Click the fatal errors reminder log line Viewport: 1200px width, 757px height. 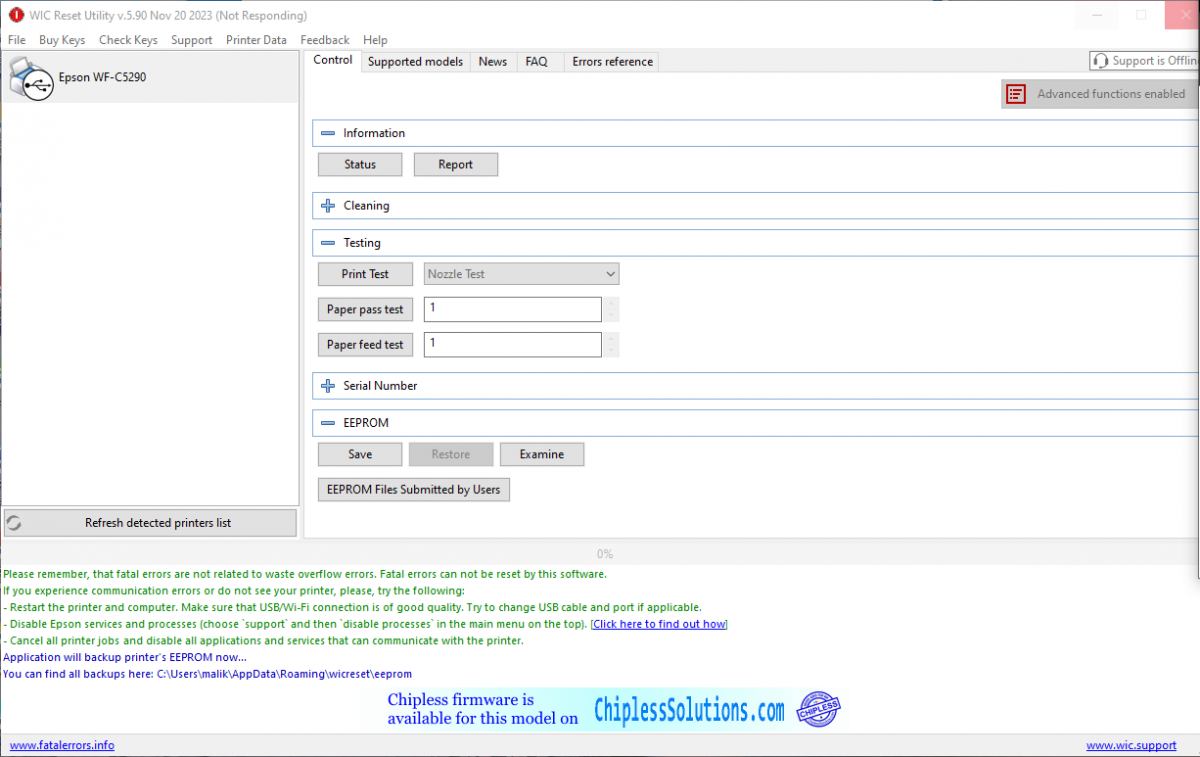[305, 574]
